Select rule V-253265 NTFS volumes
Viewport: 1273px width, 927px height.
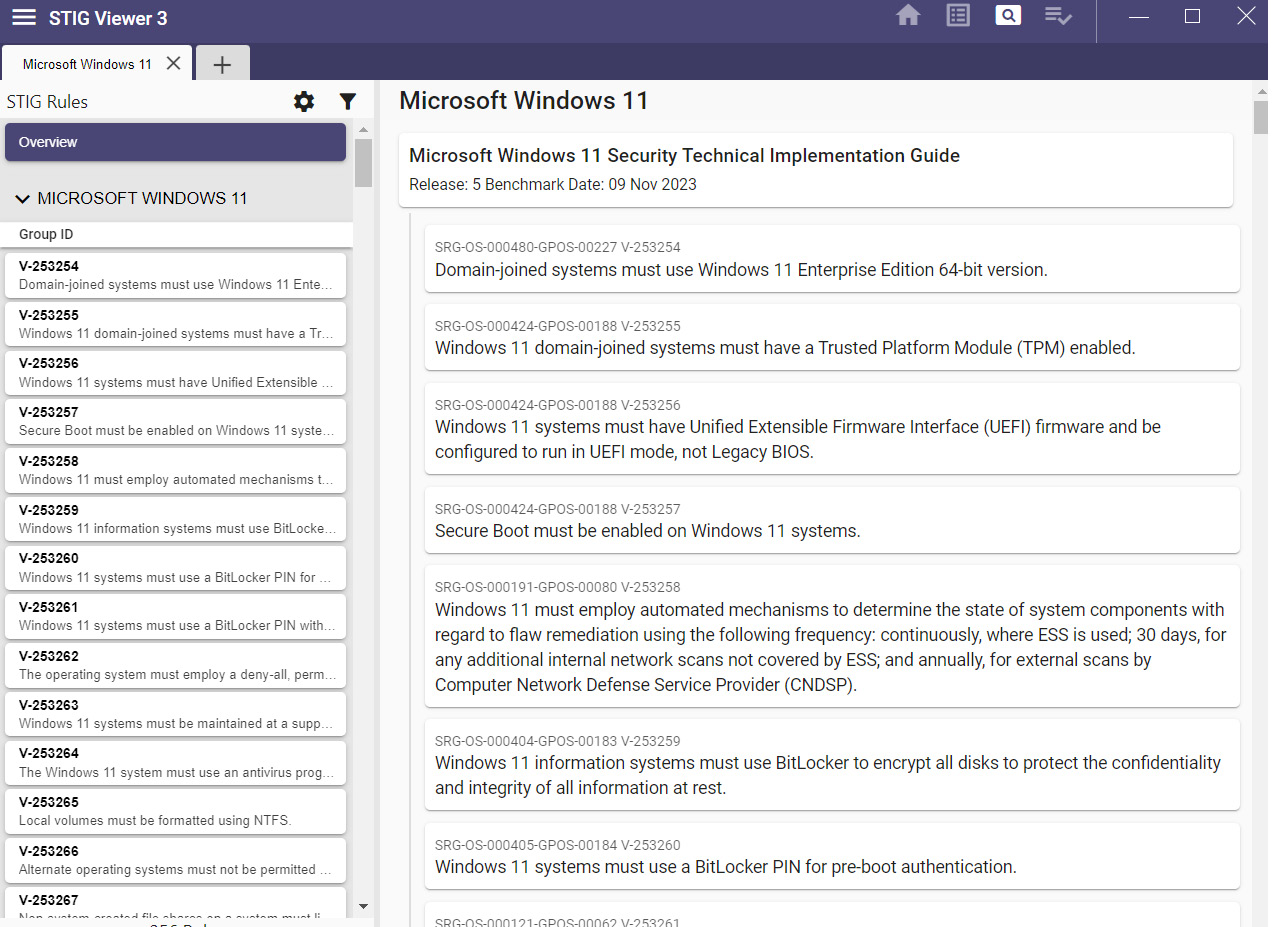pyautogui.click(x=175, y=811)
